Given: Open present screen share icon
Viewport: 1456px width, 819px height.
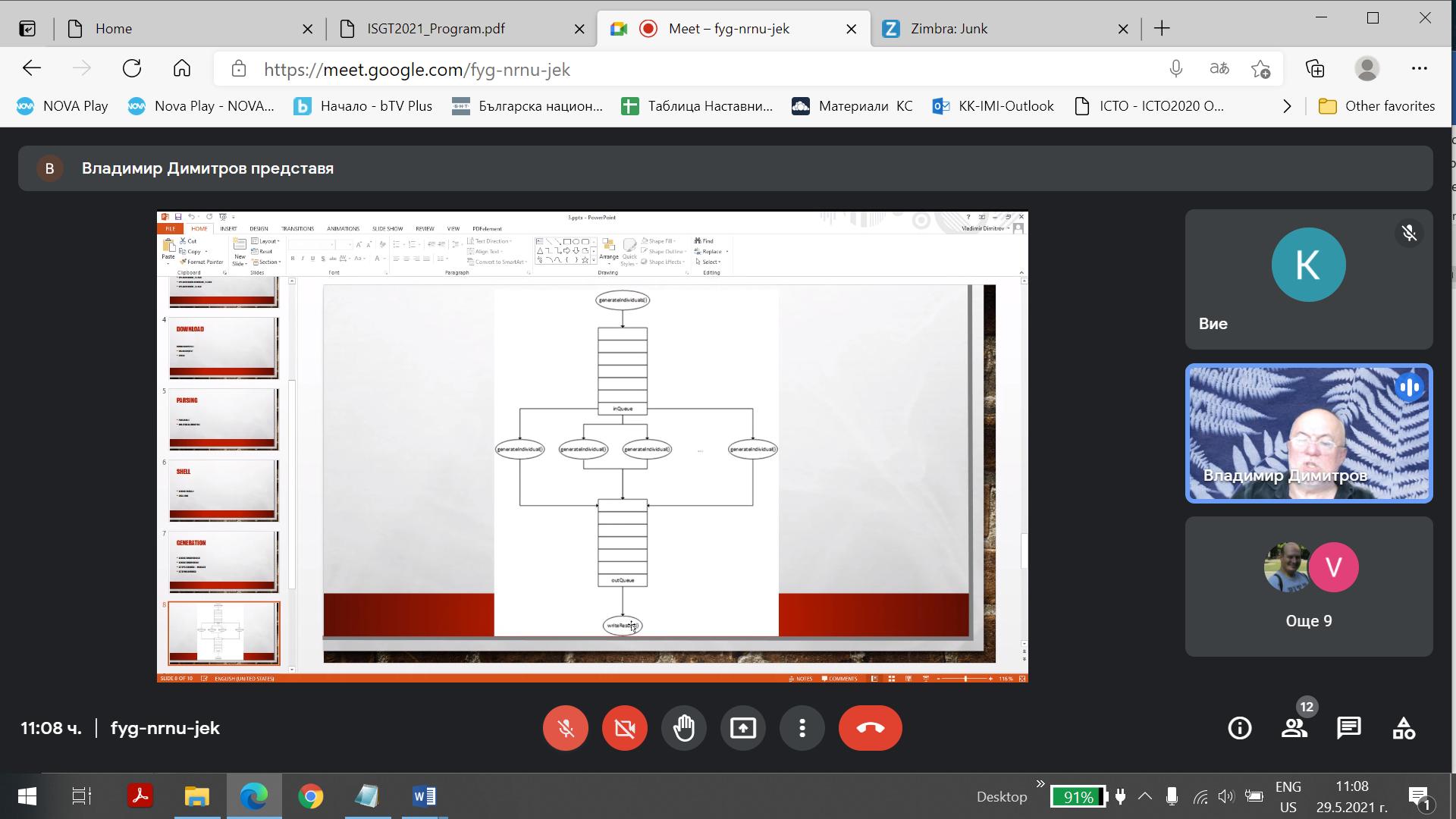Looking at the screenshot, I should pyautogui.click(x=743, y=727).
